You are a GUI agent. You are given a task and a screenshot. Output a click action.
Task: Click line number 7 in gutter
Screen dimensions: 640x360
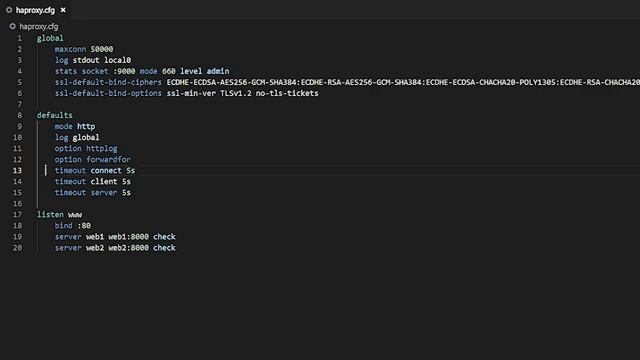(x=19, y=104)
